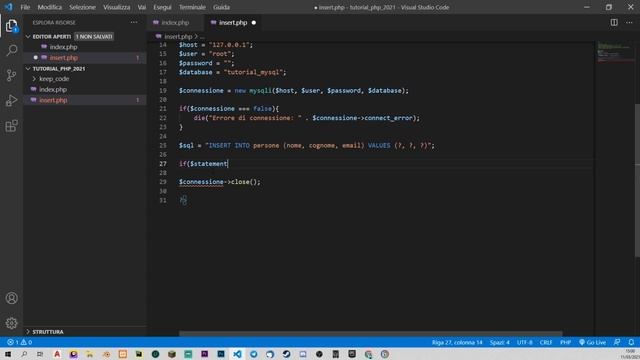Open the Search view in activity bar
Screen dimensions: 640x360
coord(11,51)
